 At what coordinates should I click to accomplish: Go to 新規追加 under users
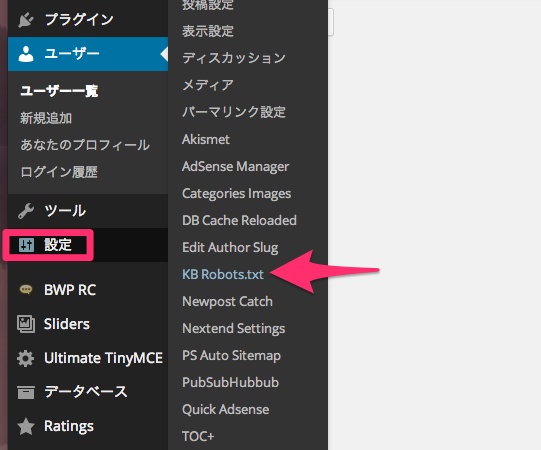point(46,118)
